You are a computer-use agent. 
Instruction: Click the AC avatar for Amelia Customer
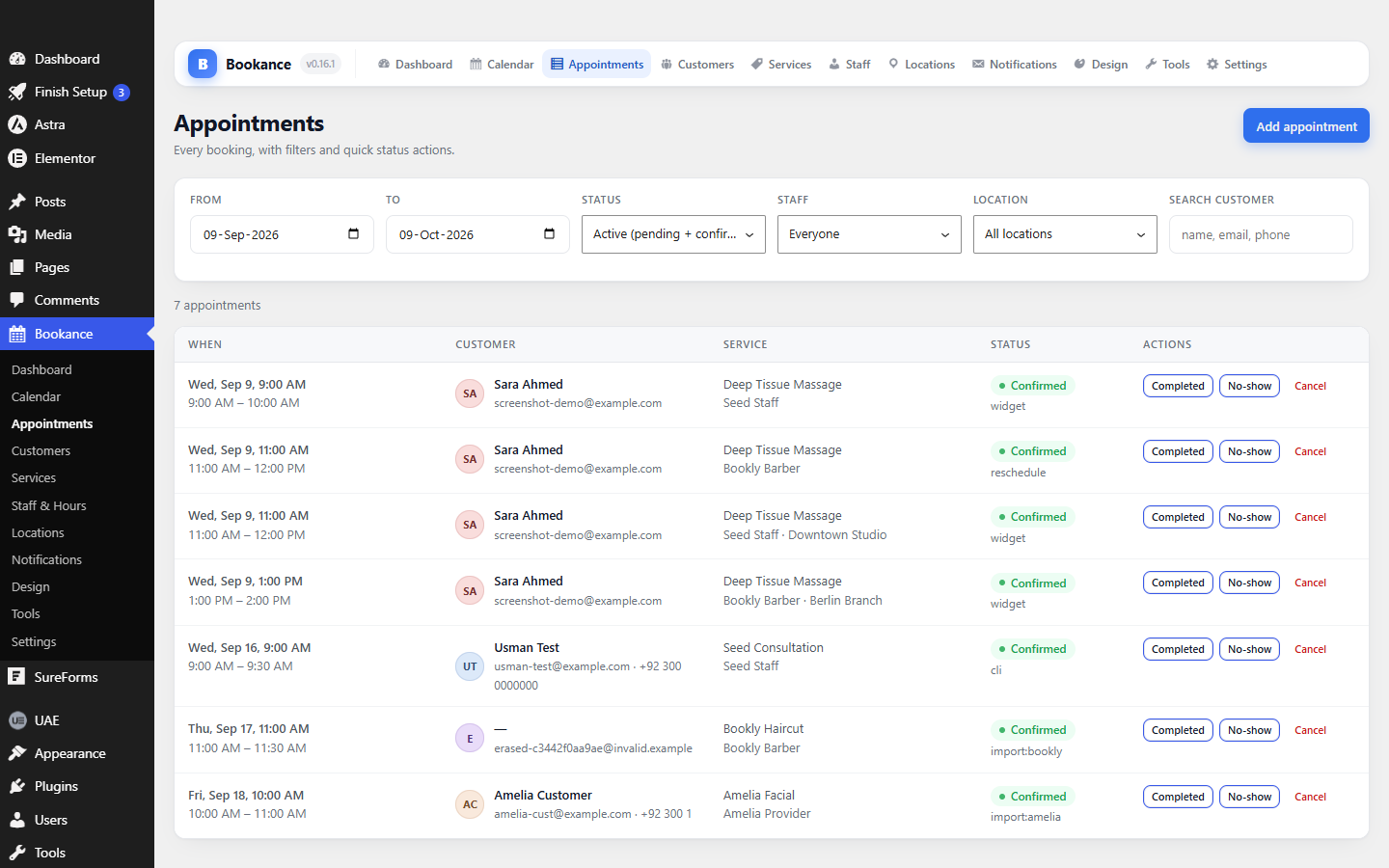tap(470, 804)
